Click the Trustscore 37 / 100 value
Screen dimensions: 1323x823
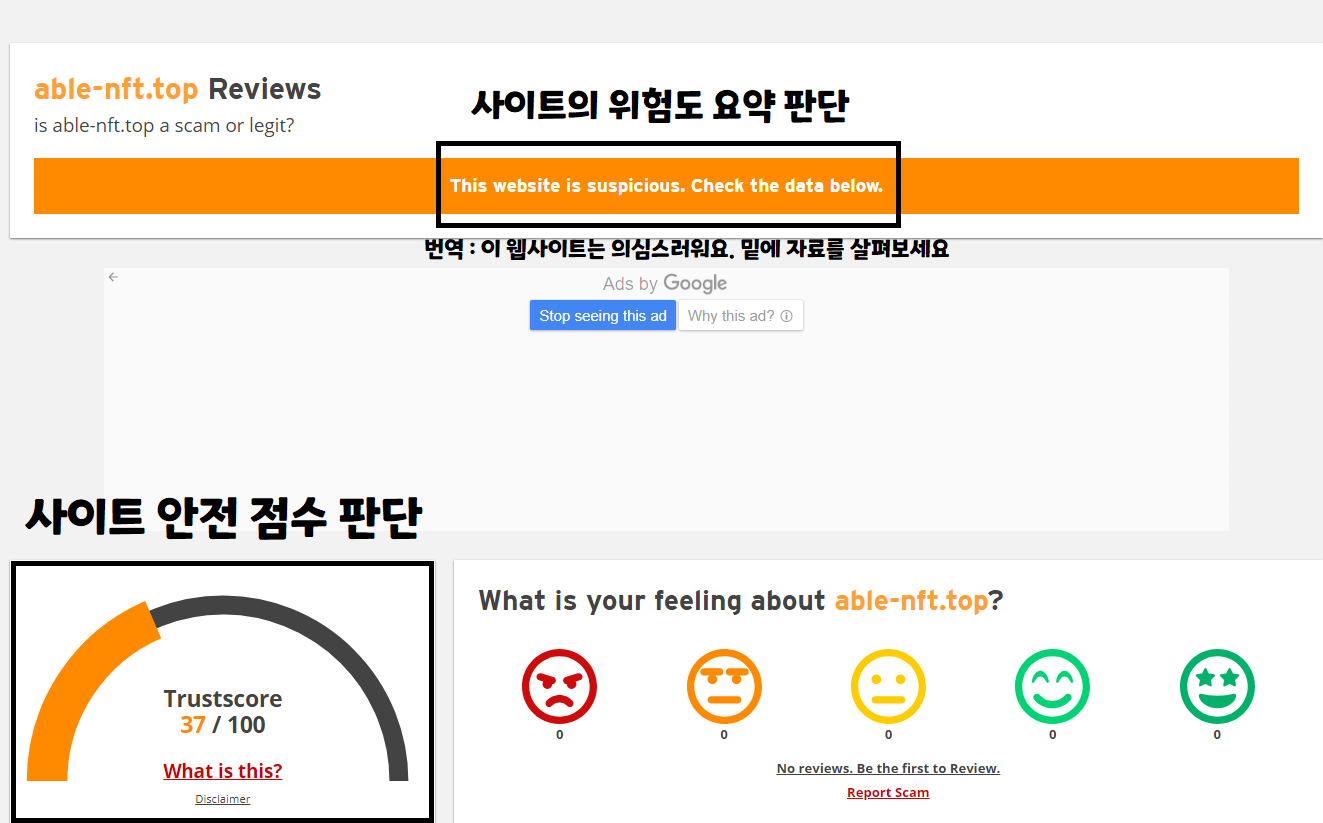point(223,725)
